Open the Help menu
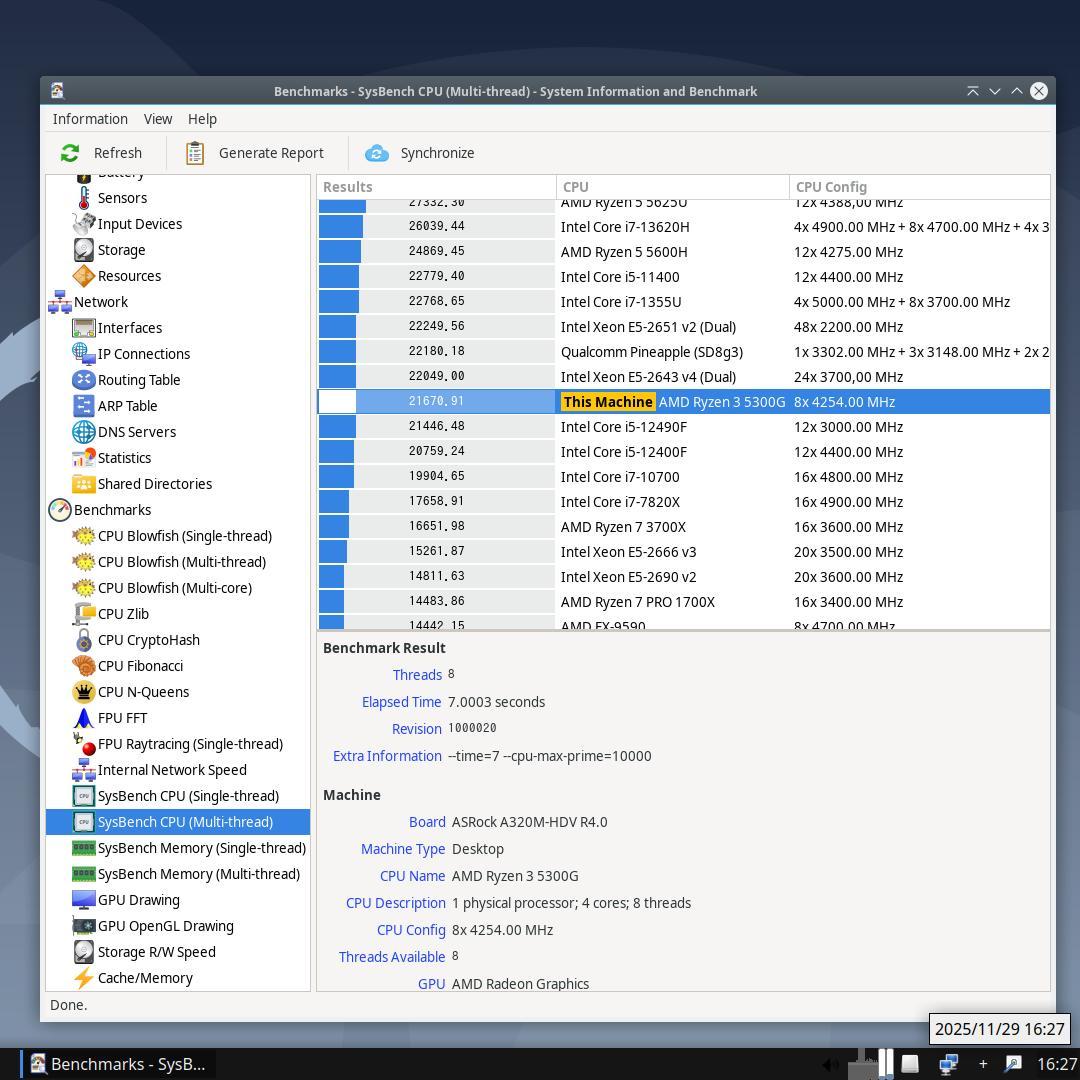This screenshot has height=1080, width=1080. coord(202,119)
